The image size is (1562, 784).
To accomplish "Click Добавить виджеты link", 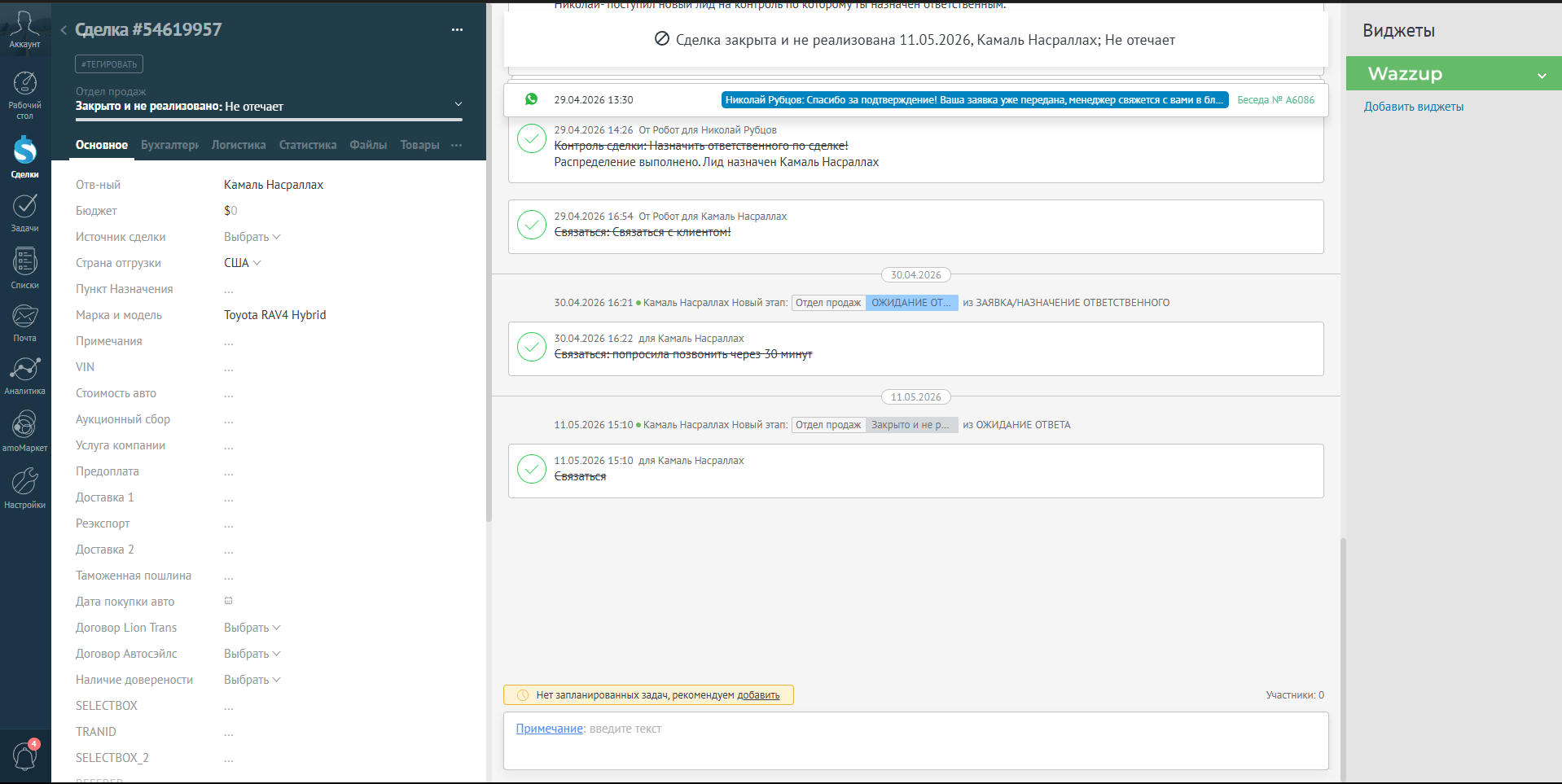I will (x=1414, y=107).
